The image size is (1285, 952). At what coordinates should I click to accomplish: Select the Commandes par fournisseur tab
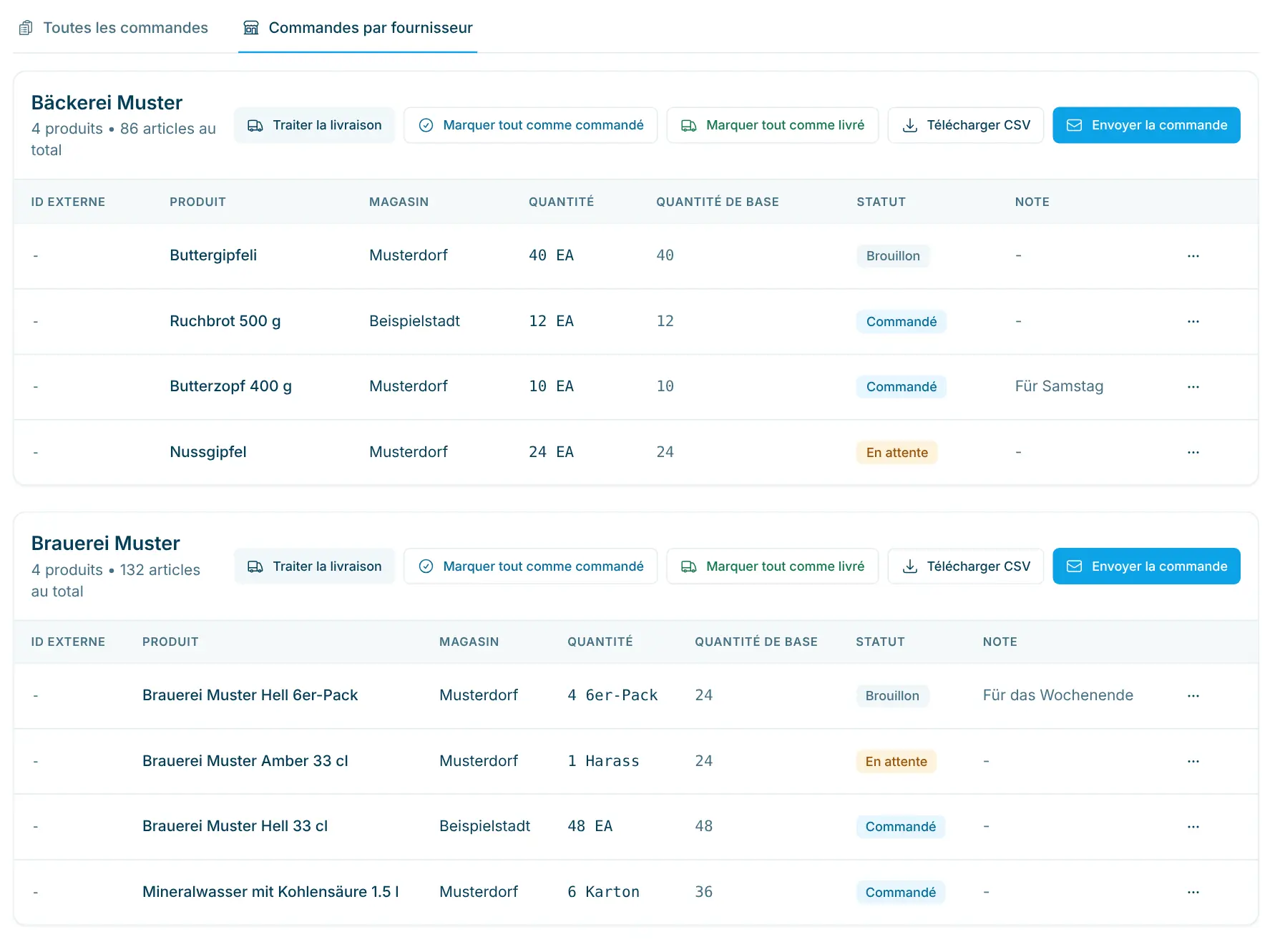pos(358,27)
